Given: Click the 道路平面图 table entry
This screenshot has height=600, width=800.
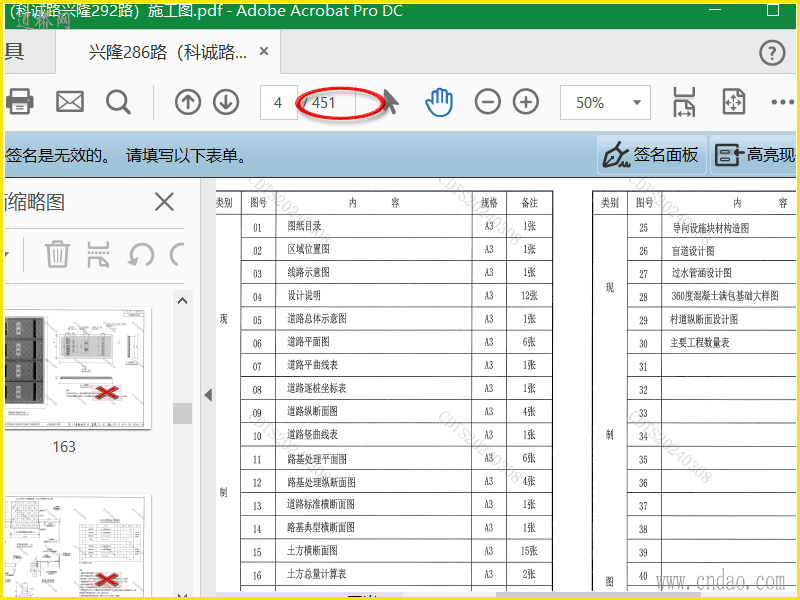Looking at the screenshot, I should tap(308, 342).
